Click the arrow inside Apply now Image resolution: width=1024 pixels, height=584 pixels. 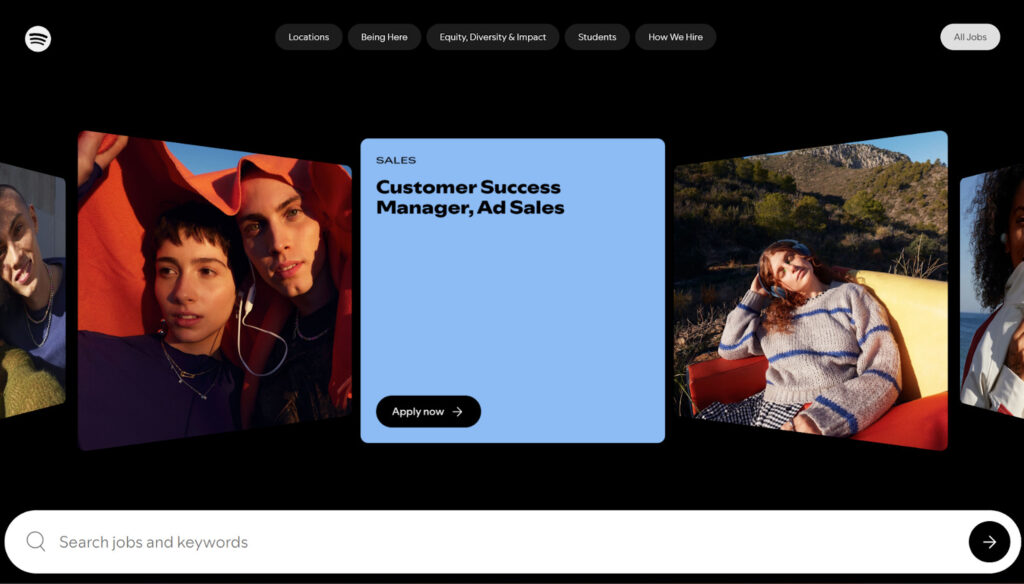point(457,412)
